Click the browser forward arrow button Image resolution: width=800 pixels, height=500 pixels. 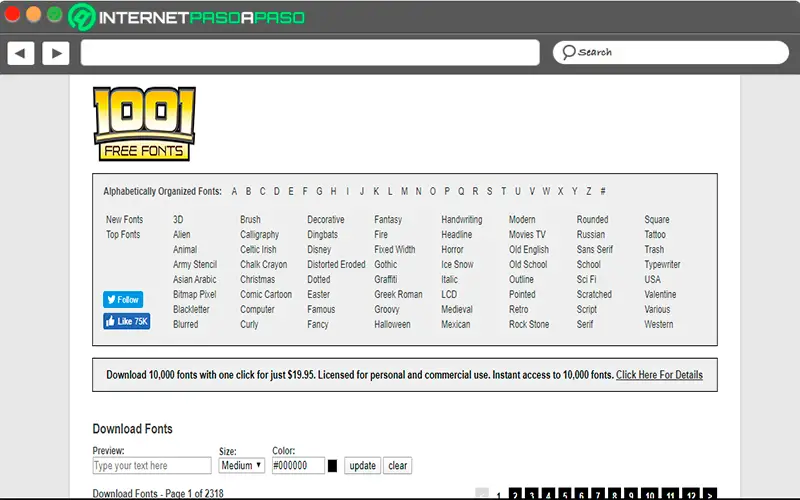56,53
